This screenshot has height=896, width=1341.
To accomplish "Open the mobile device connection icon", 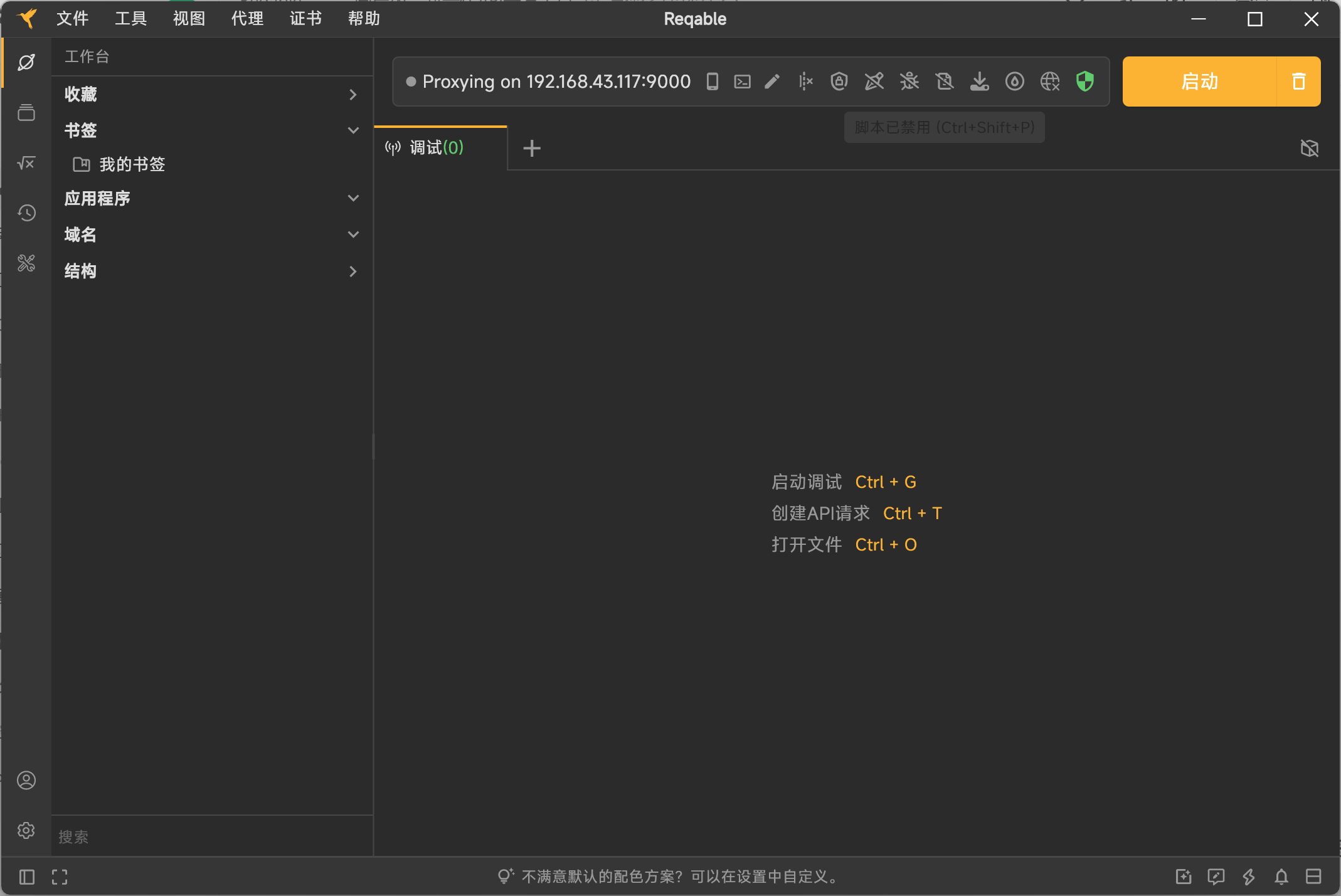I will point(713,82).
